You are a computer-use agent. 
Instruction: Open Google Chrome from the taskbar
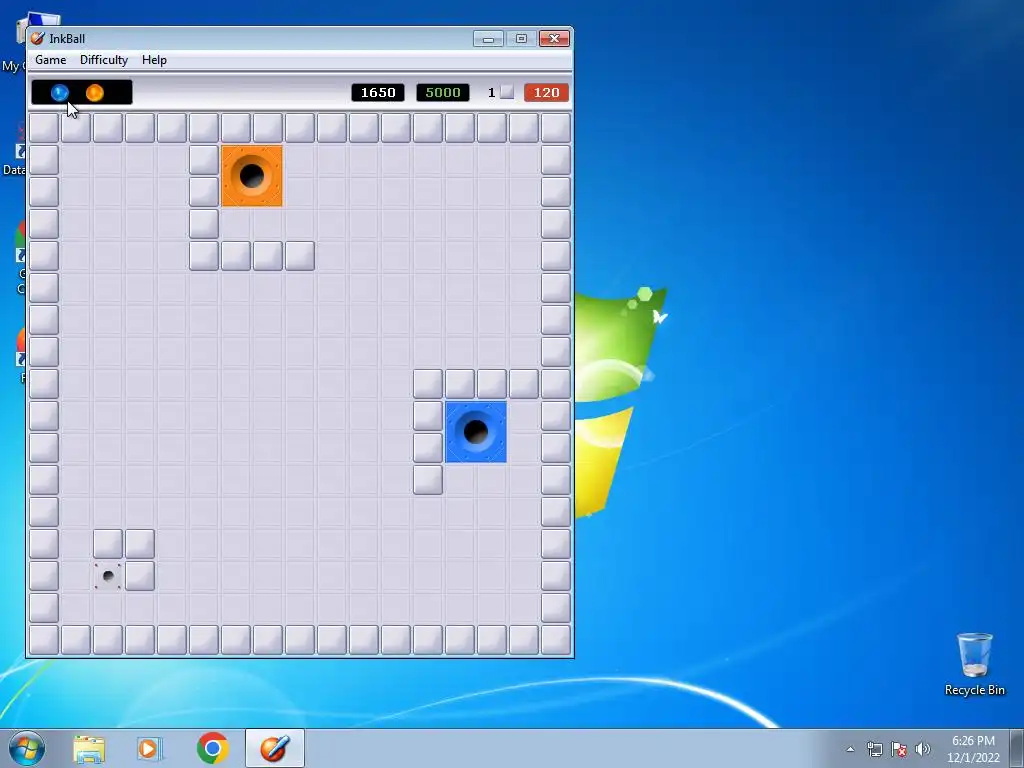212,748
